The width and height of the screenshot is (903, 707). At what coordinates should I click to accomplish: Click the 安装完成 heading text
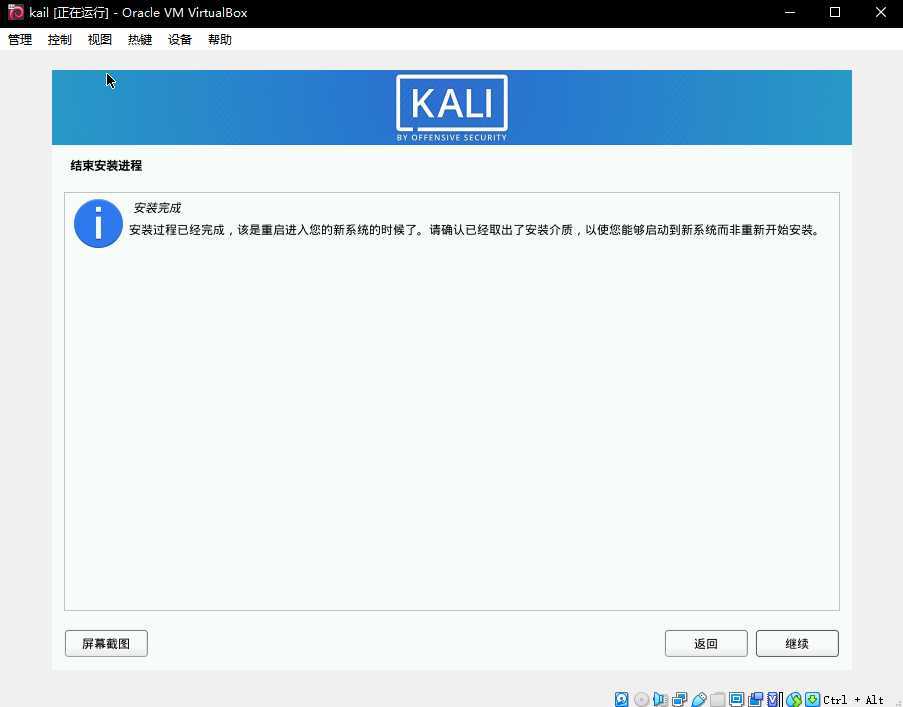[157, 208]
